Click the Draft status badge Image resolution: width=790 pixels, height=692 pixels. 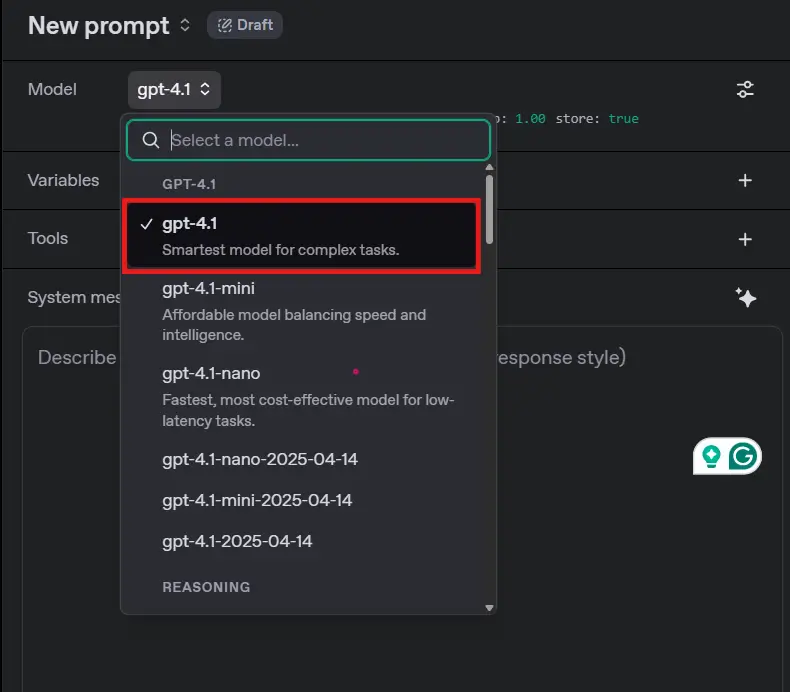(x=245, y=25)
